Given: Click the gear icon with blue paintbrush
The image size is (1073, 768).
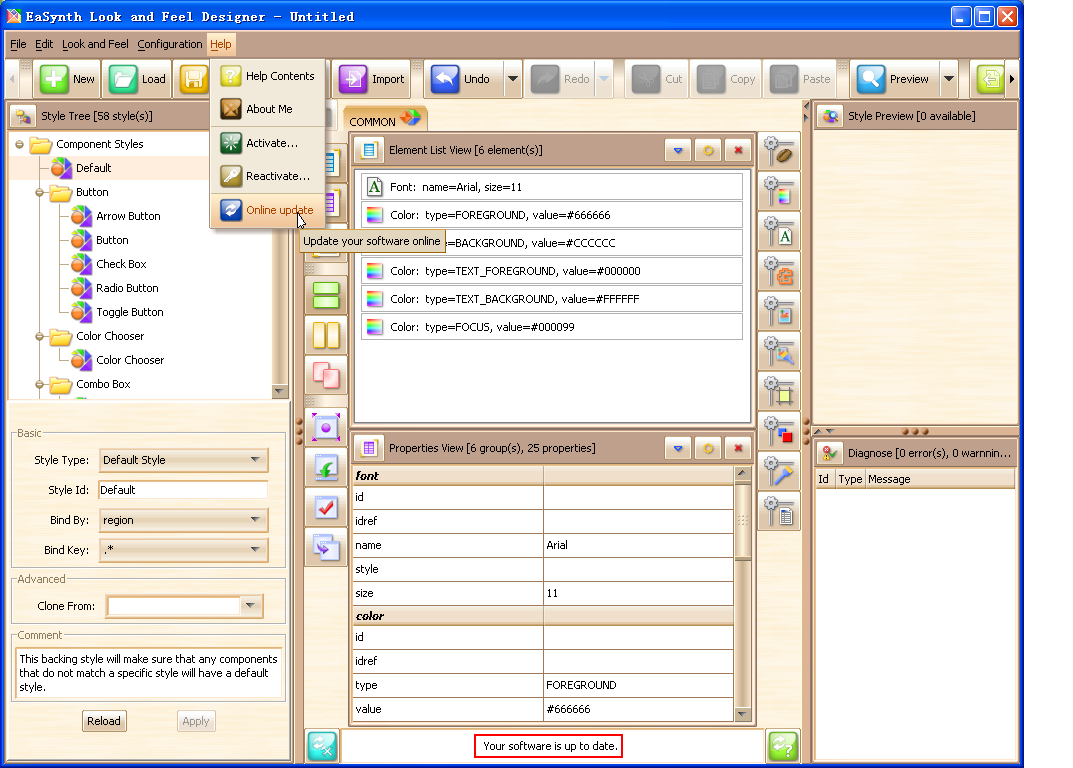Looking at the screenshot, I should pos(779,471).
